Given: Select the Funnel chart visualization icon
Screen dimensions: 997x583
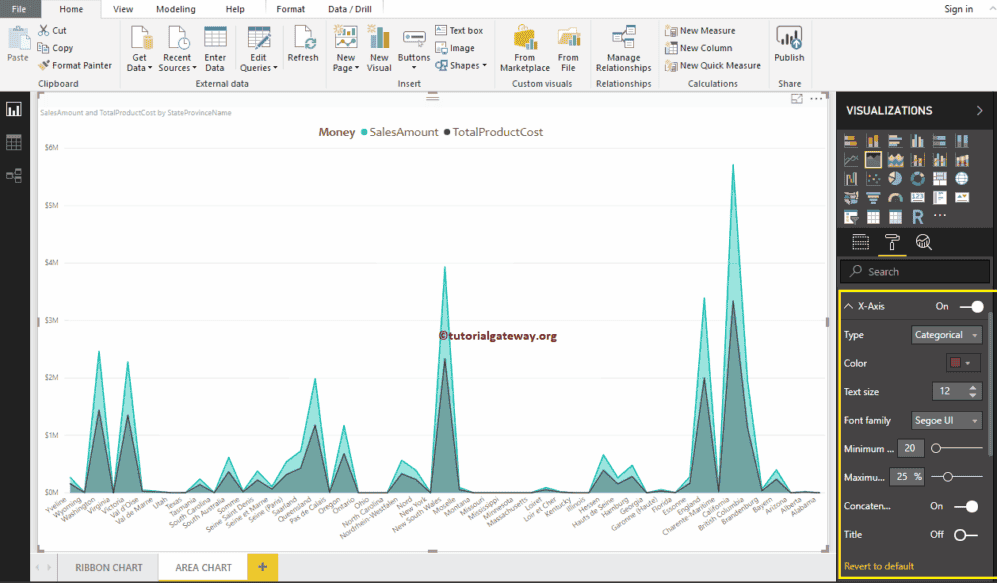Looking at the screenshot, I should click(873, 197).
